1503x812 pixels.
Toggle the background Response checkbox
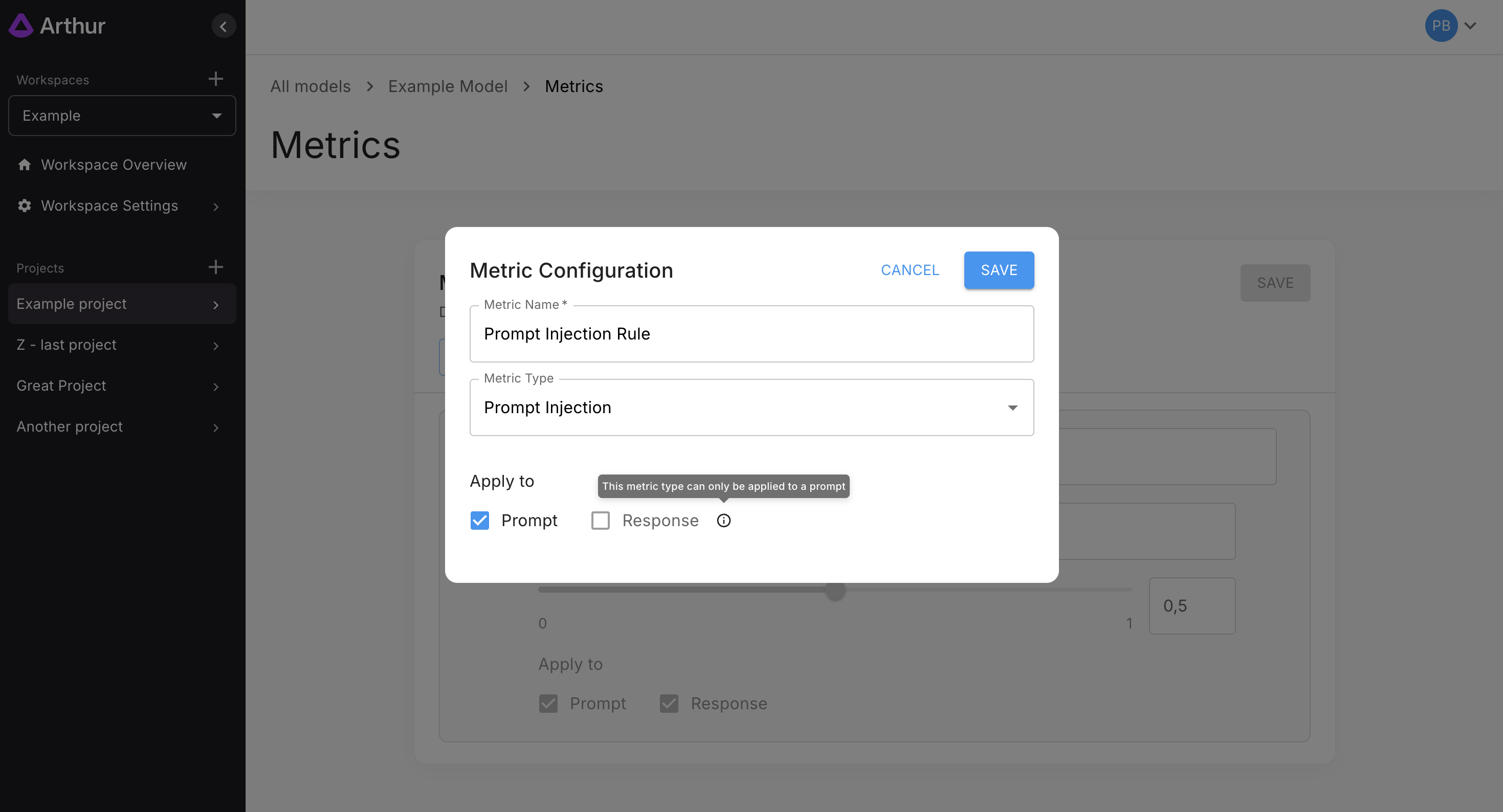point(669,704)
